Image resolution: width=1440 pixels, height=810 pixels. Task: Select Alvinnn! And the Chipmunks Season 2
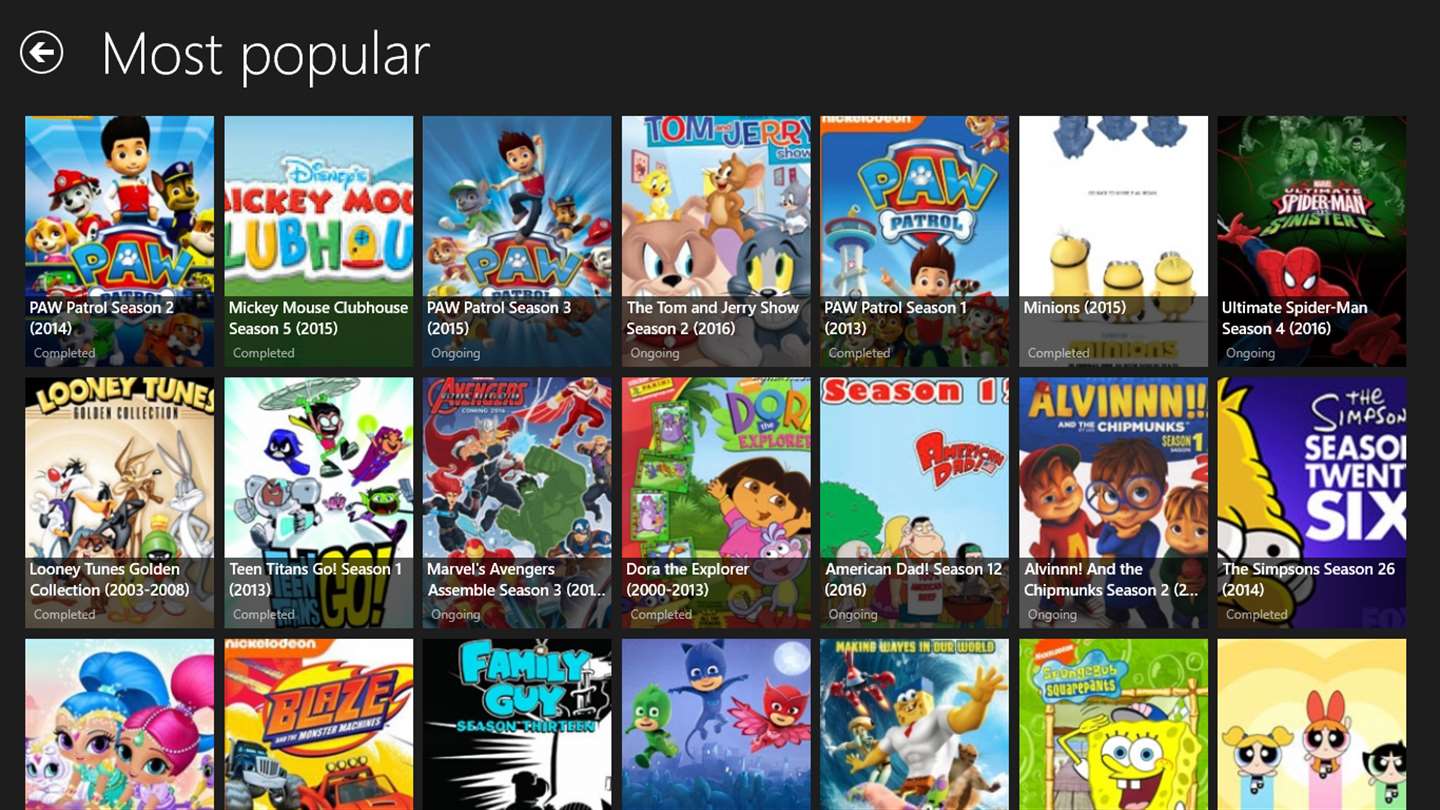[1113, 503]
